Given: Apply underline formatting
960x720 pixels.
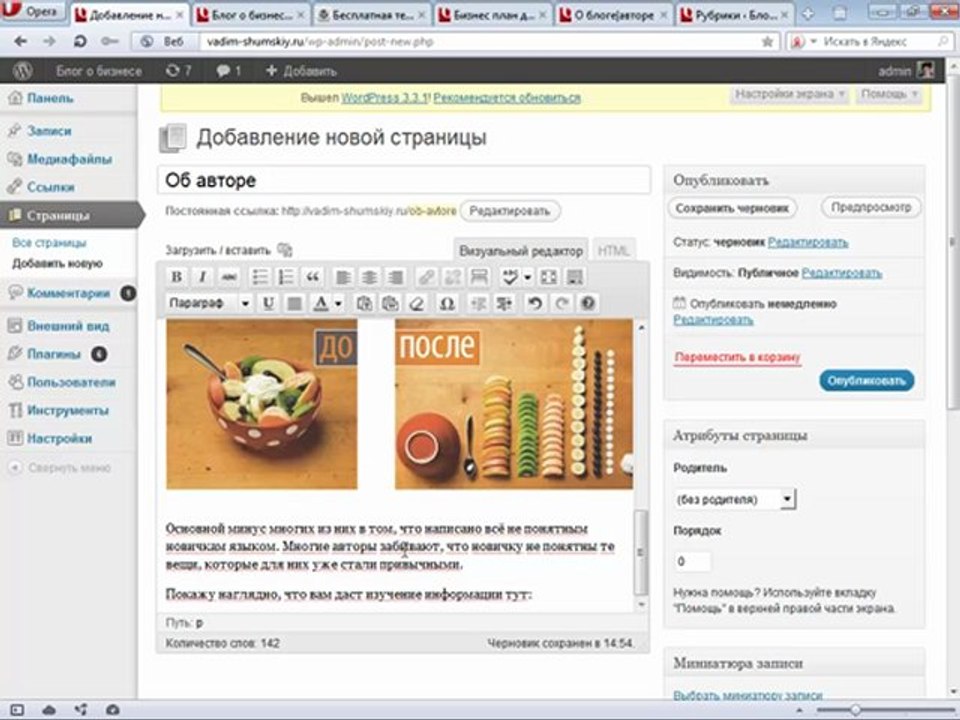Looking at the screenshot, I should point(268,303).
